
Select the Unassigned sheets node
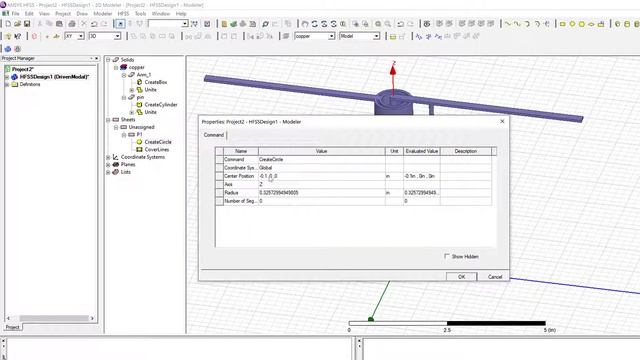pos(141,127)
